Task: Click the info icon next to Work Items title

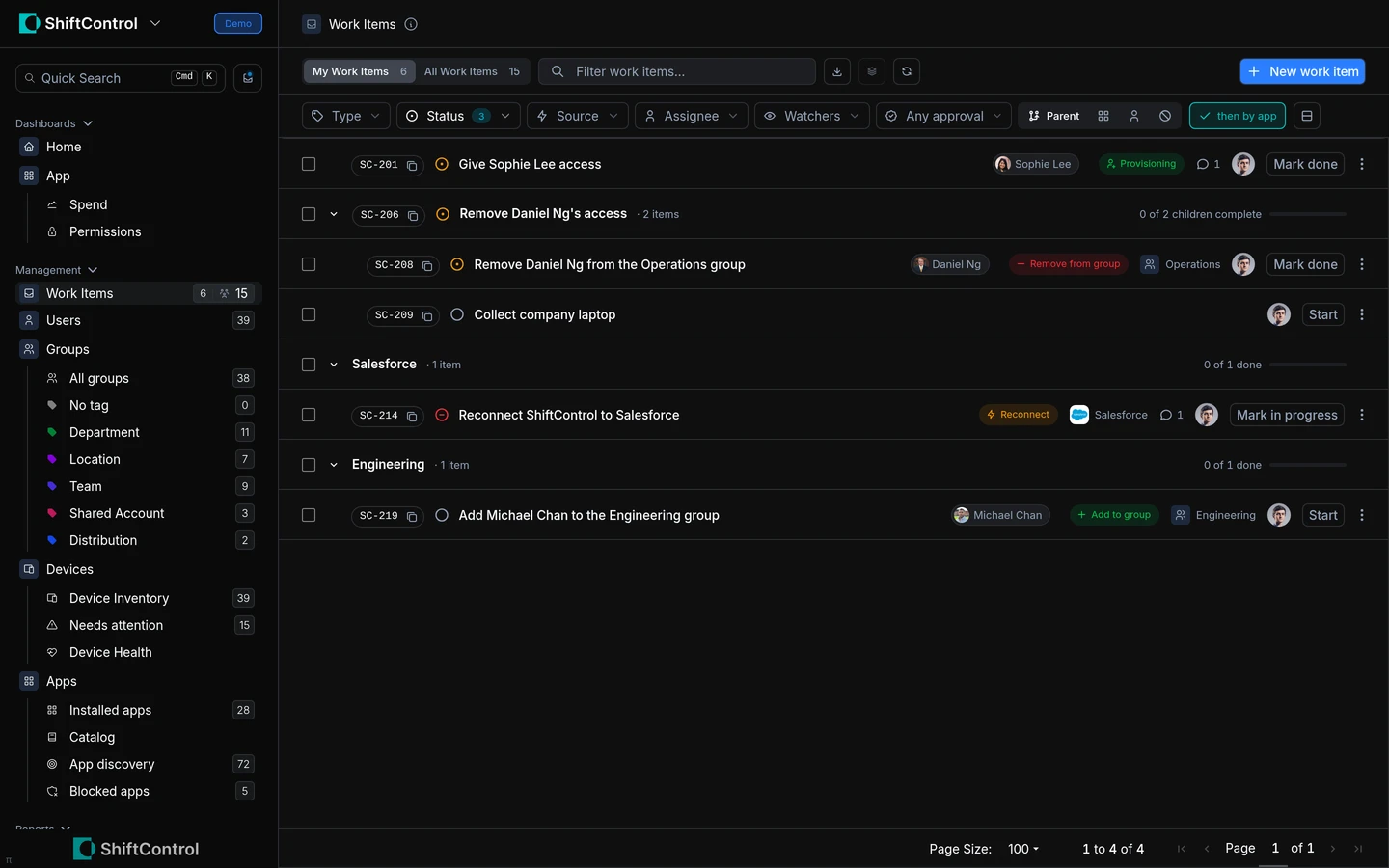Action: pyautogui.click(x=411, y=24)
